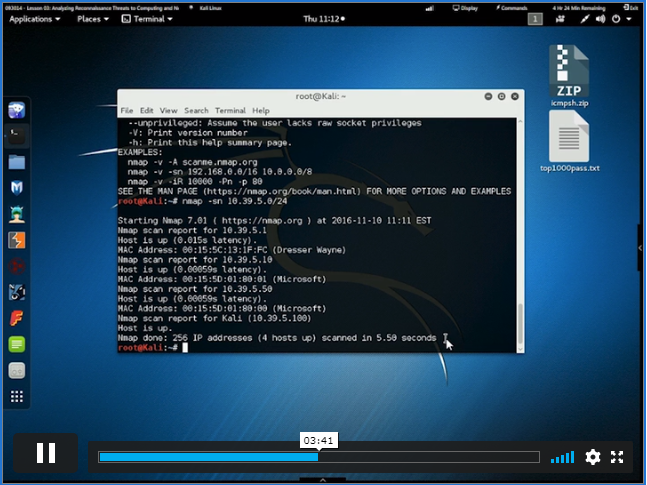647x485 pixels.
Task: Open terminal View menu
Action: pyautogui.click(x=168, y=111)
